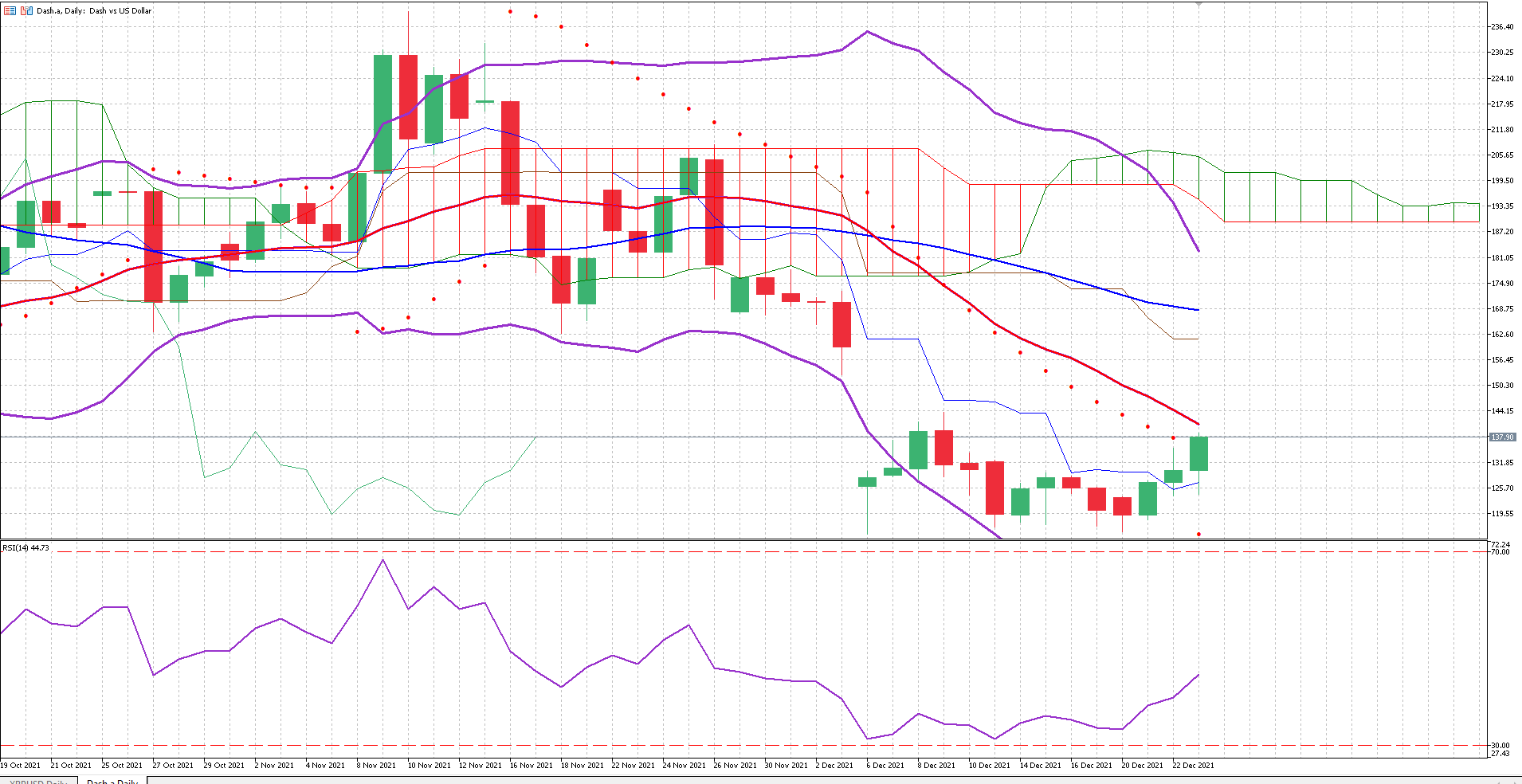
Task: Select the last green candlestick on chart
Action: 1198,453
